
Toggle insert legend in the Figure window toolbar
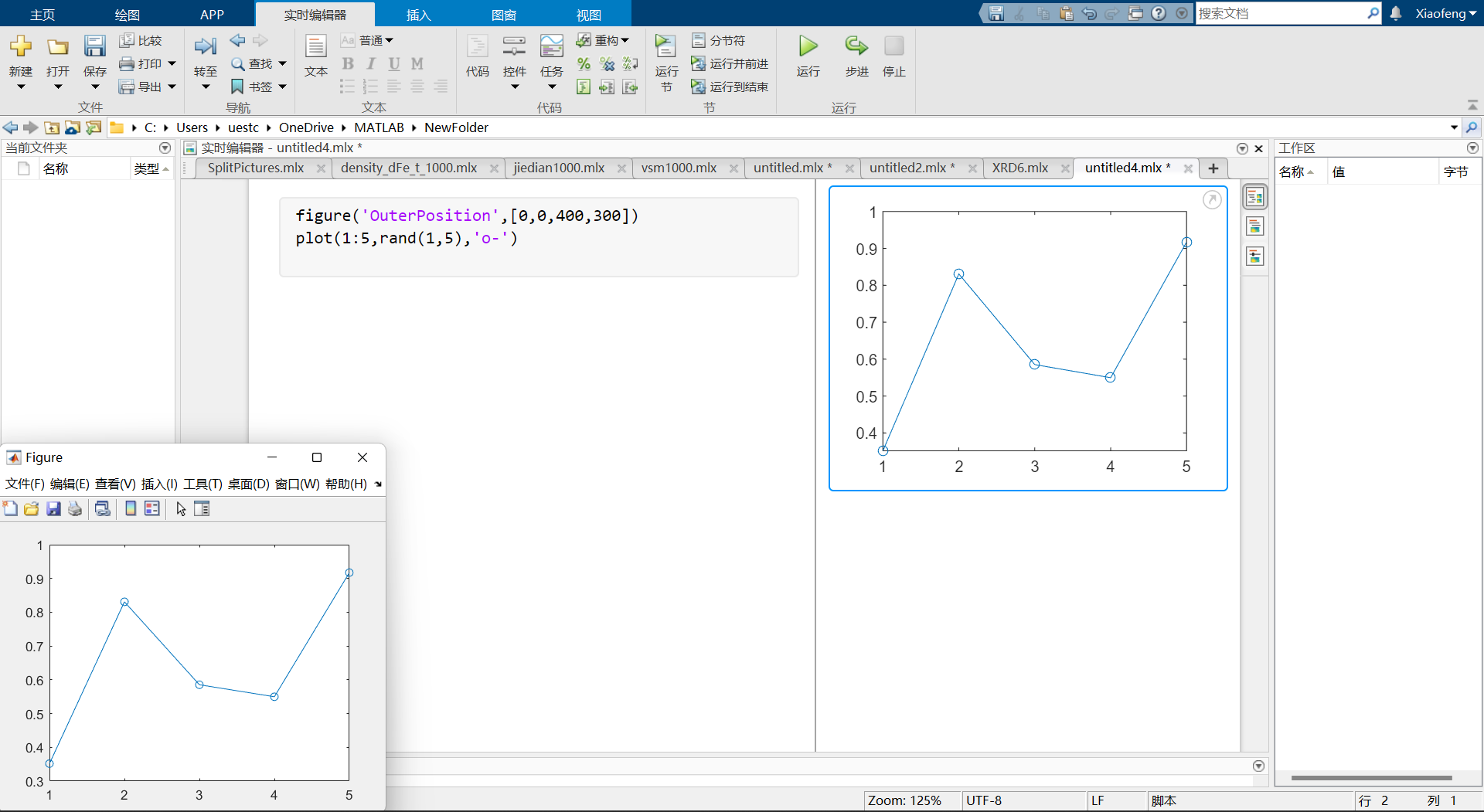[152, 508]
